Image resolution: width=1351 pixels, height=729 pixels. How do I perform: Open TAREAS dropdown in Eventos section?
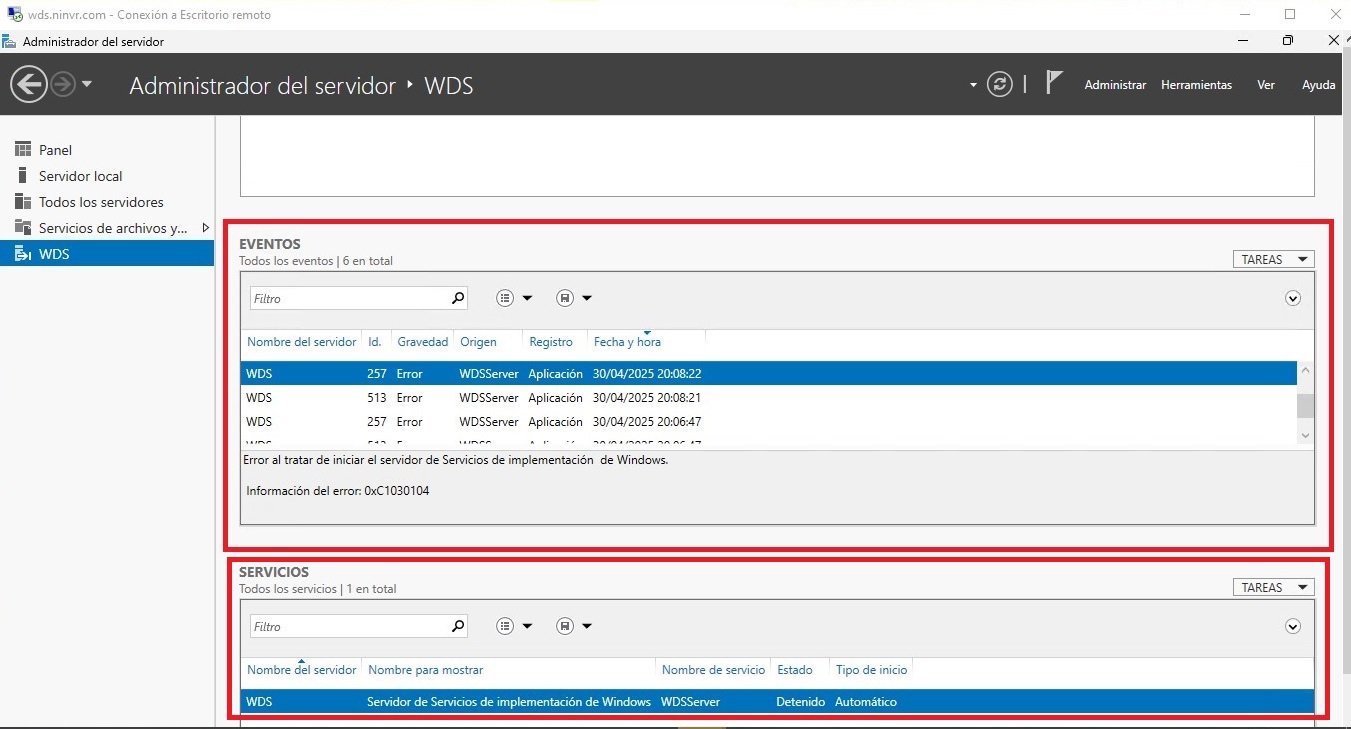pos(1273,259)
